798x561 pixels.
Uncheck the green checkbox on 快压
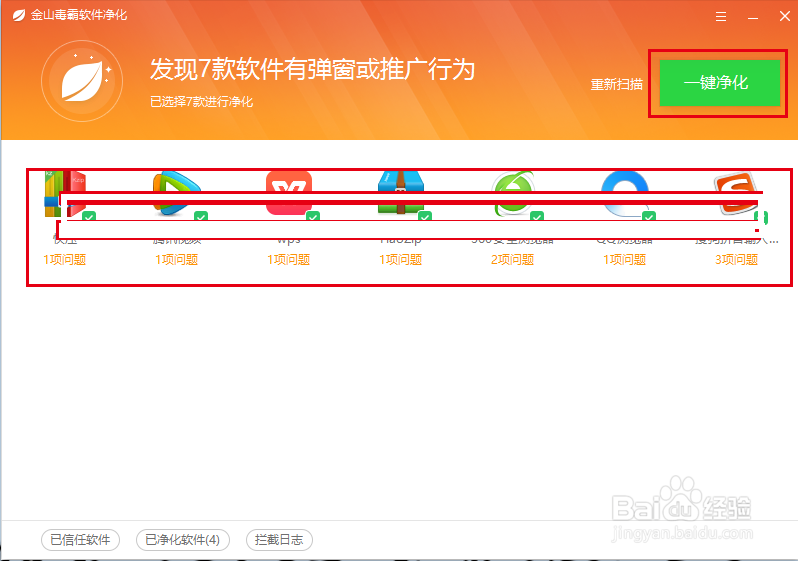[89, 216]
